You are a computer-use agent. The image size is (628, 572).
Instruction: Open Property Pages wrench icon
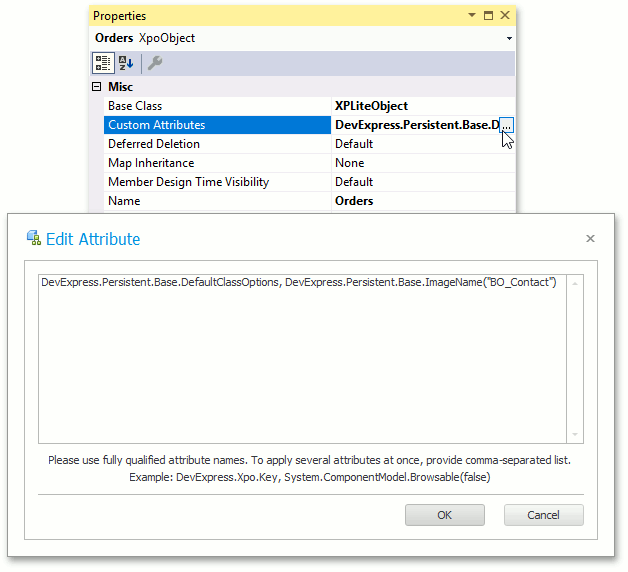[155, 63]
